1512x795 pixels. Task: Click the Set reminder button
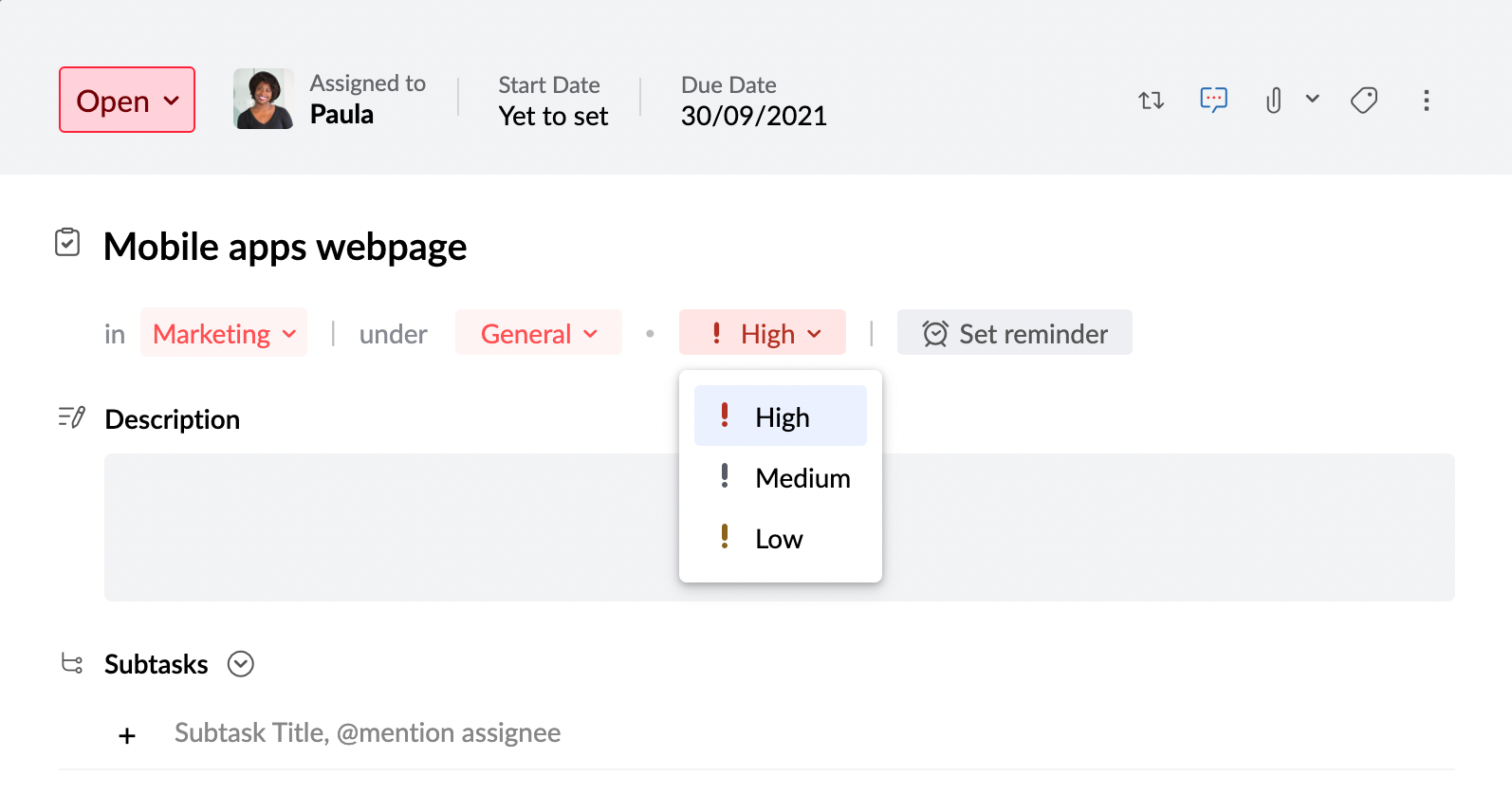pyautogui.click(x=1014, y=333)
